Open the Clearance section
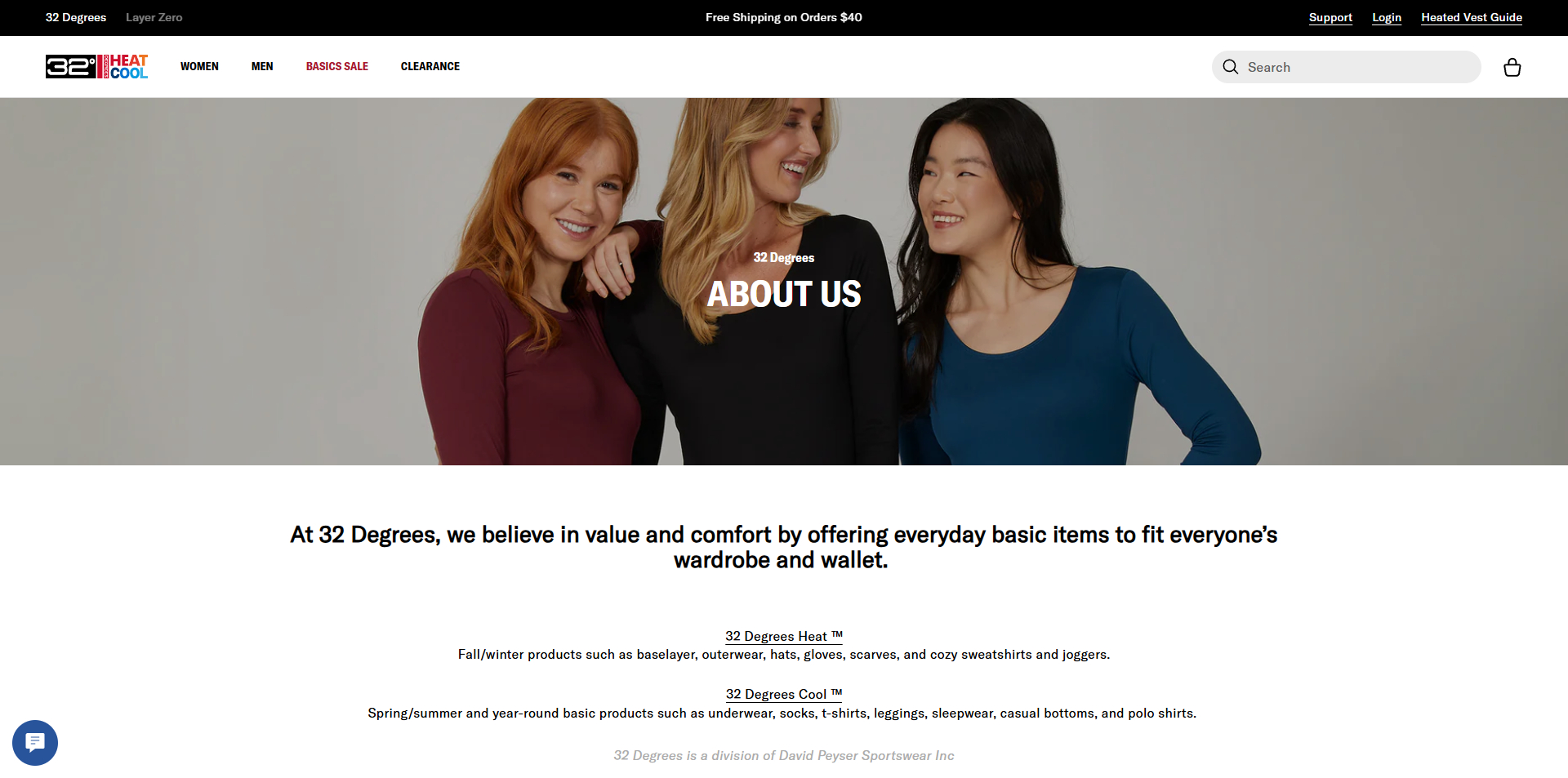The width and height of the screenshot is (1568, 778). [x=430, y=66]
